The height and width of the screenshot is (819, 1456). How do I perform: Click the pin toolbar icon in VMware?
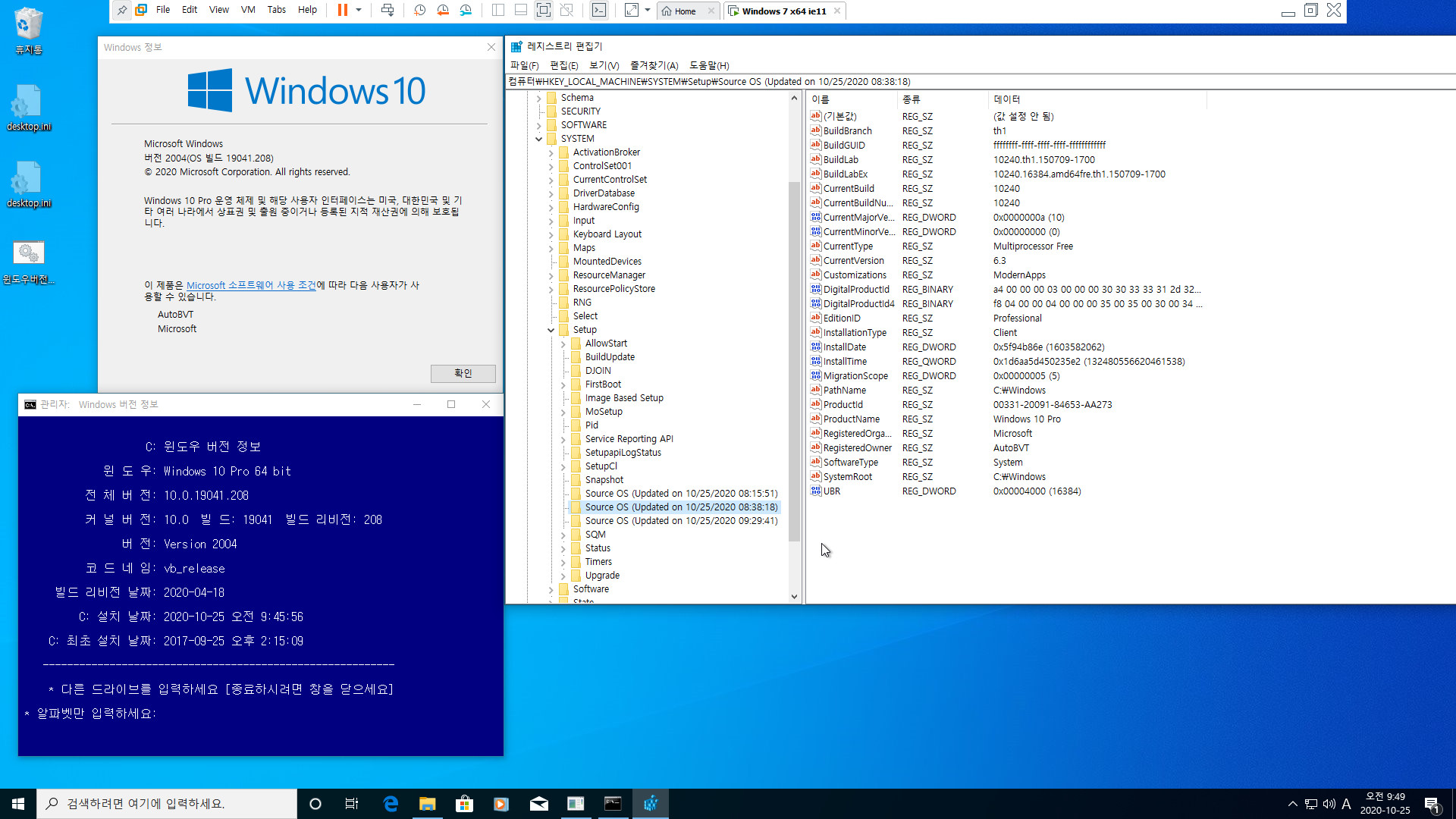121,10
